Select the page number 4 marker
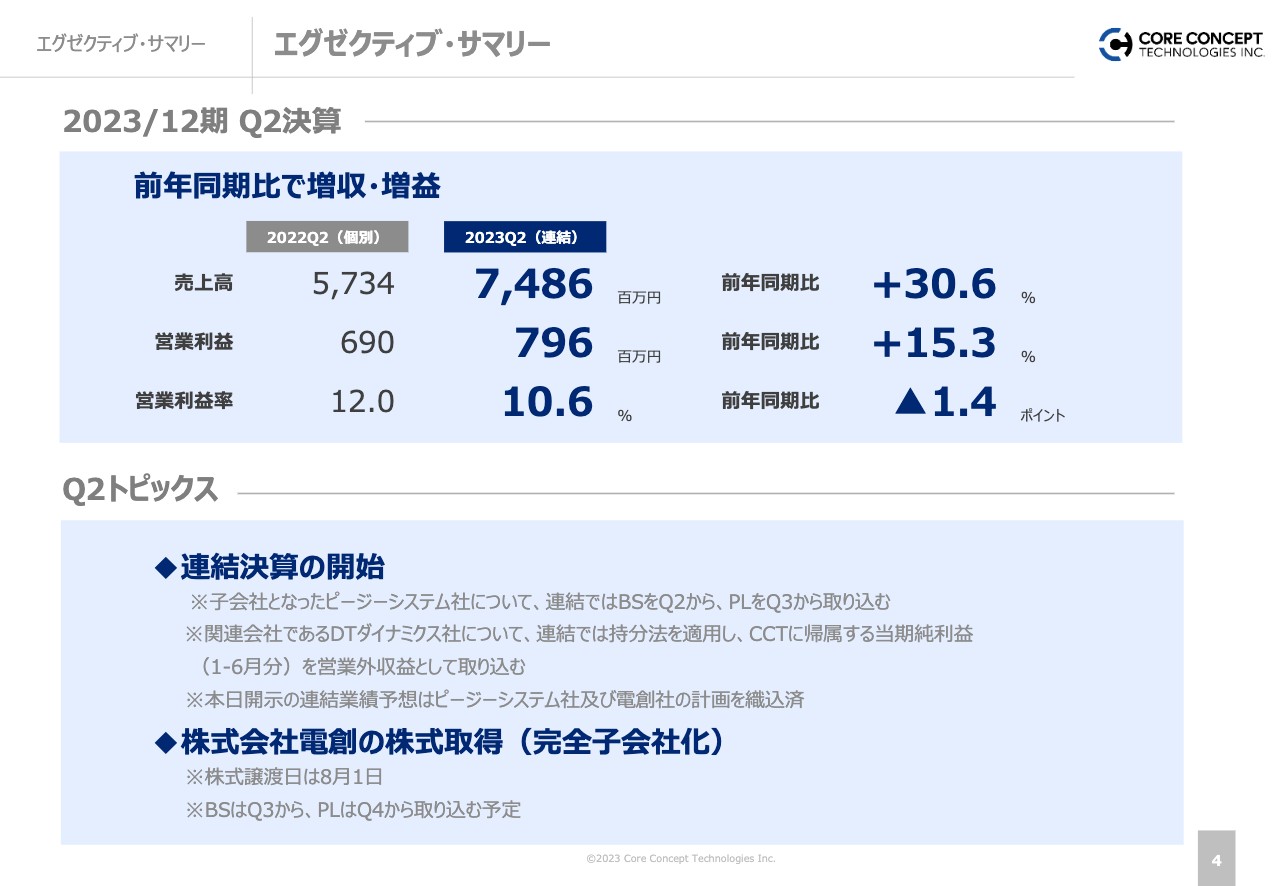The width and height of the screenshot is (1280, 886). (1216, 859)
